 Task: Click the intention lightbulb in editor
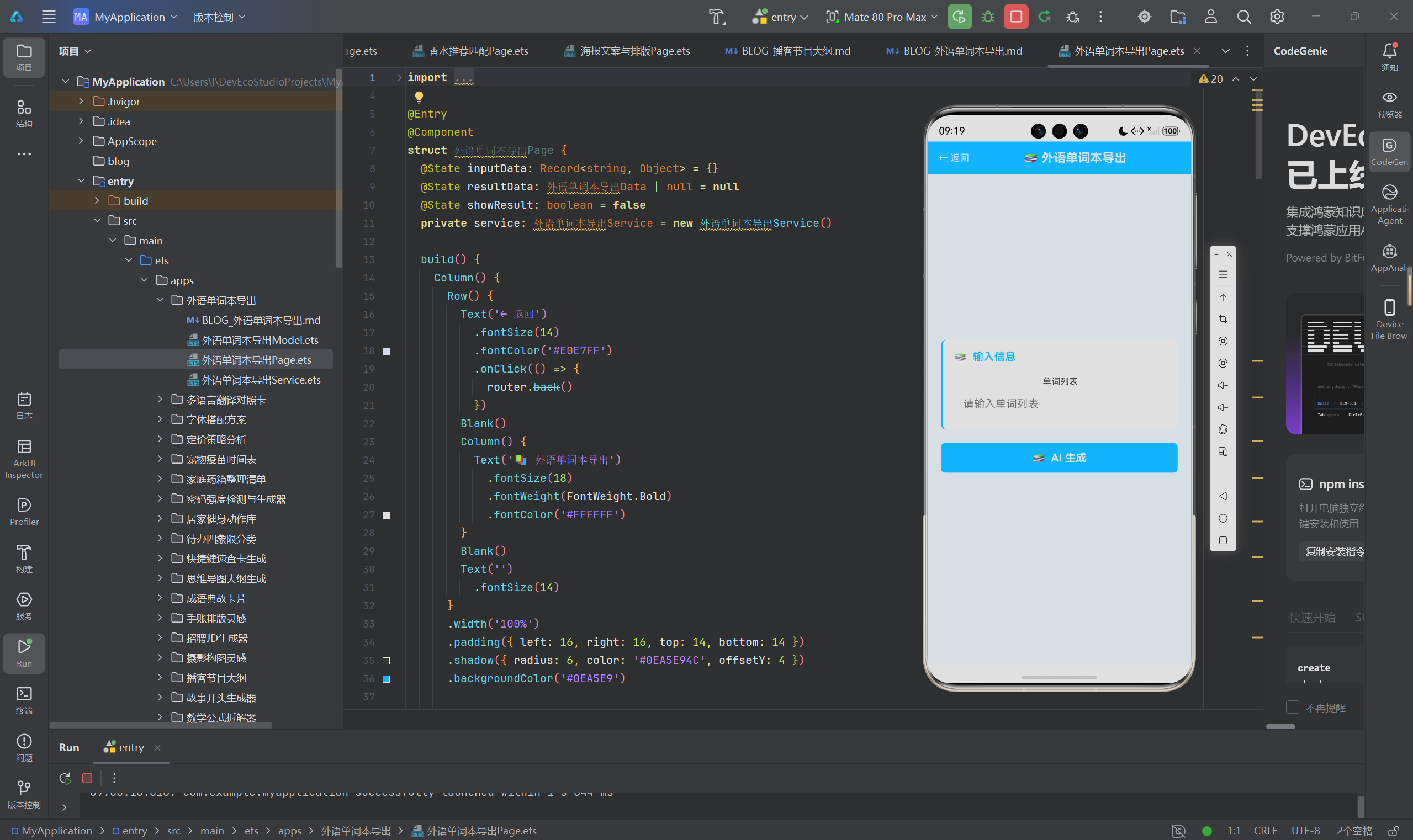click(x=419, y=97)
